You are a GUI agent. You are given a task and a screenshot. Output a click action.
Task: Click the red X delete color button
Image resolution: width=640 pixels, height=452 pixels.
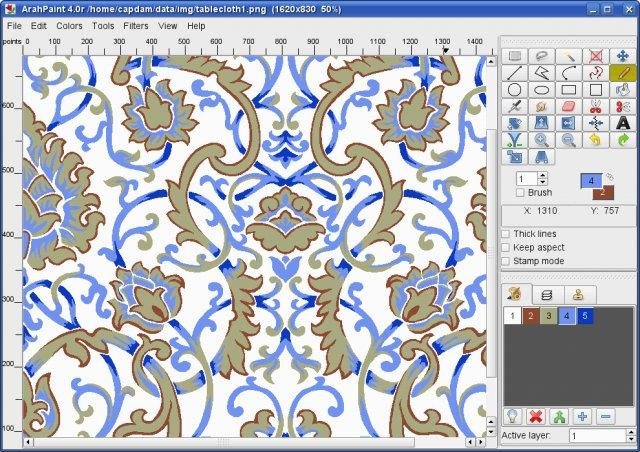coord(535,417)
